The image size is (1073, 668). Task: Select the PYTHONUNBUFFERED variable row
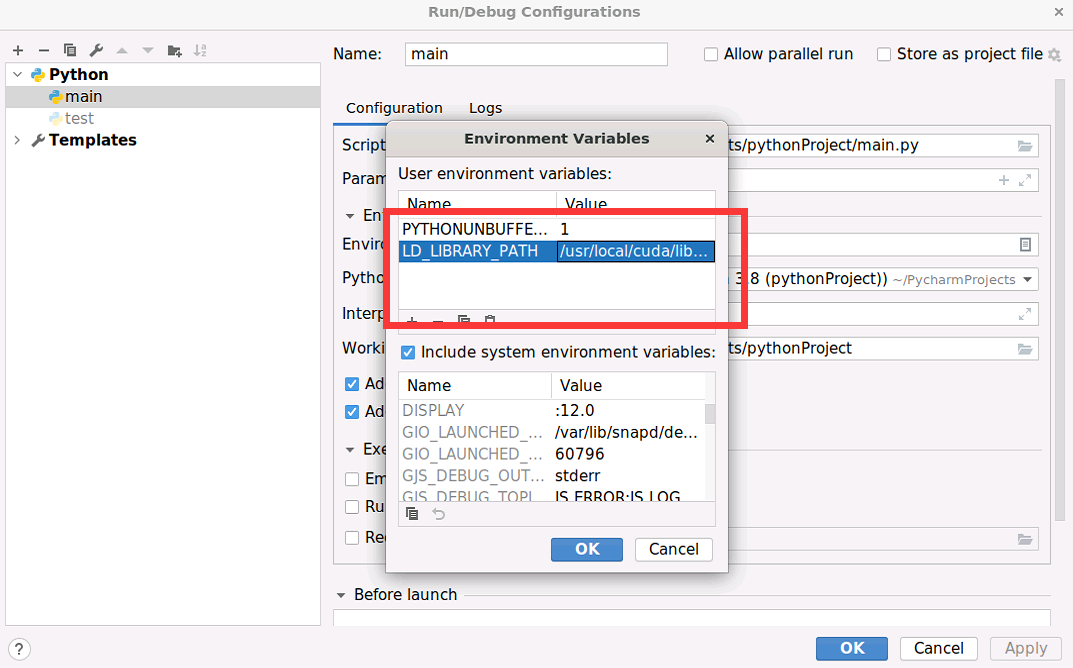point(557,229)
